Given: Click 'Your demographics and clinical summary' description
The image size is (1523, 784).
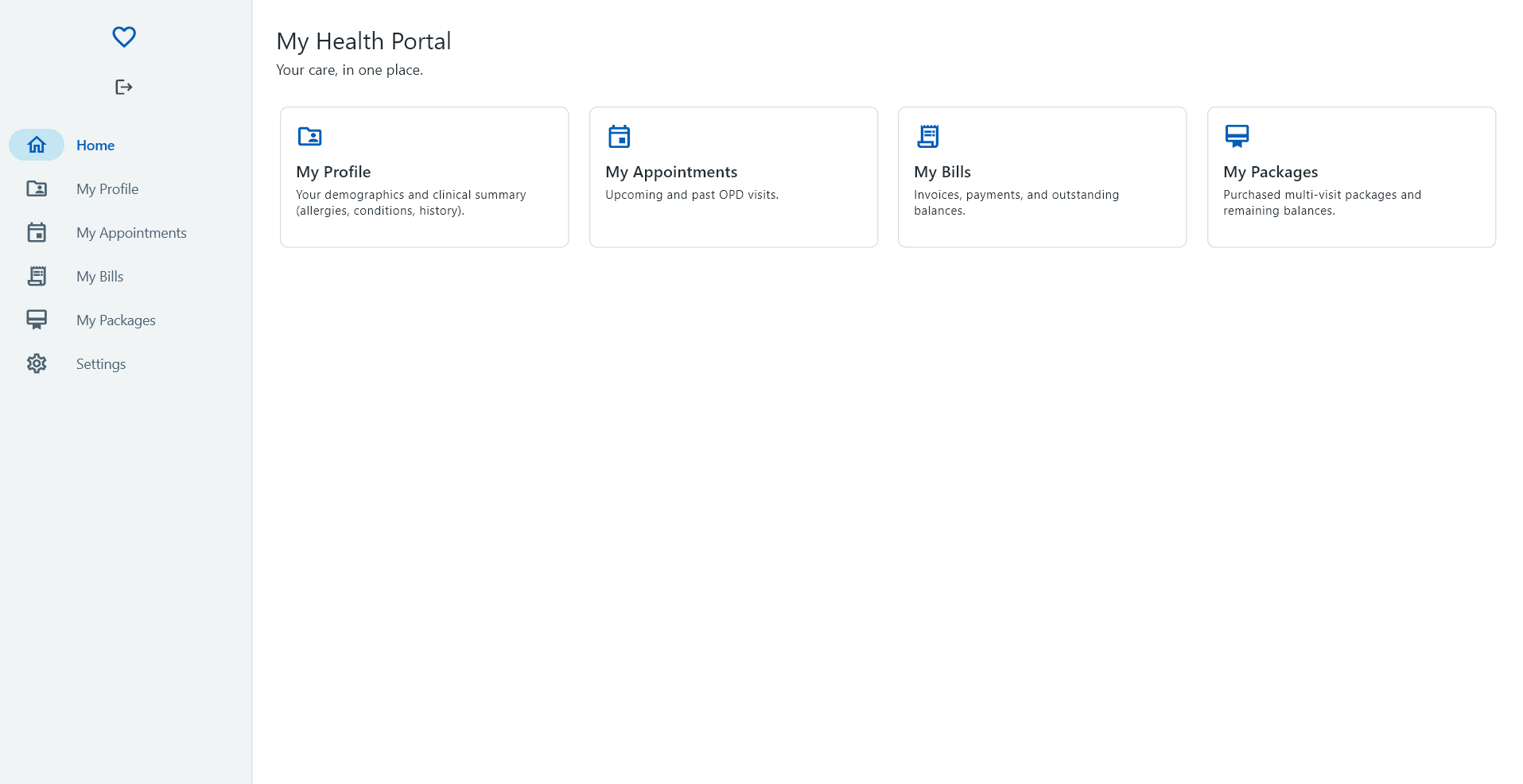Looking at the screenshot, I should click(411, 203).
